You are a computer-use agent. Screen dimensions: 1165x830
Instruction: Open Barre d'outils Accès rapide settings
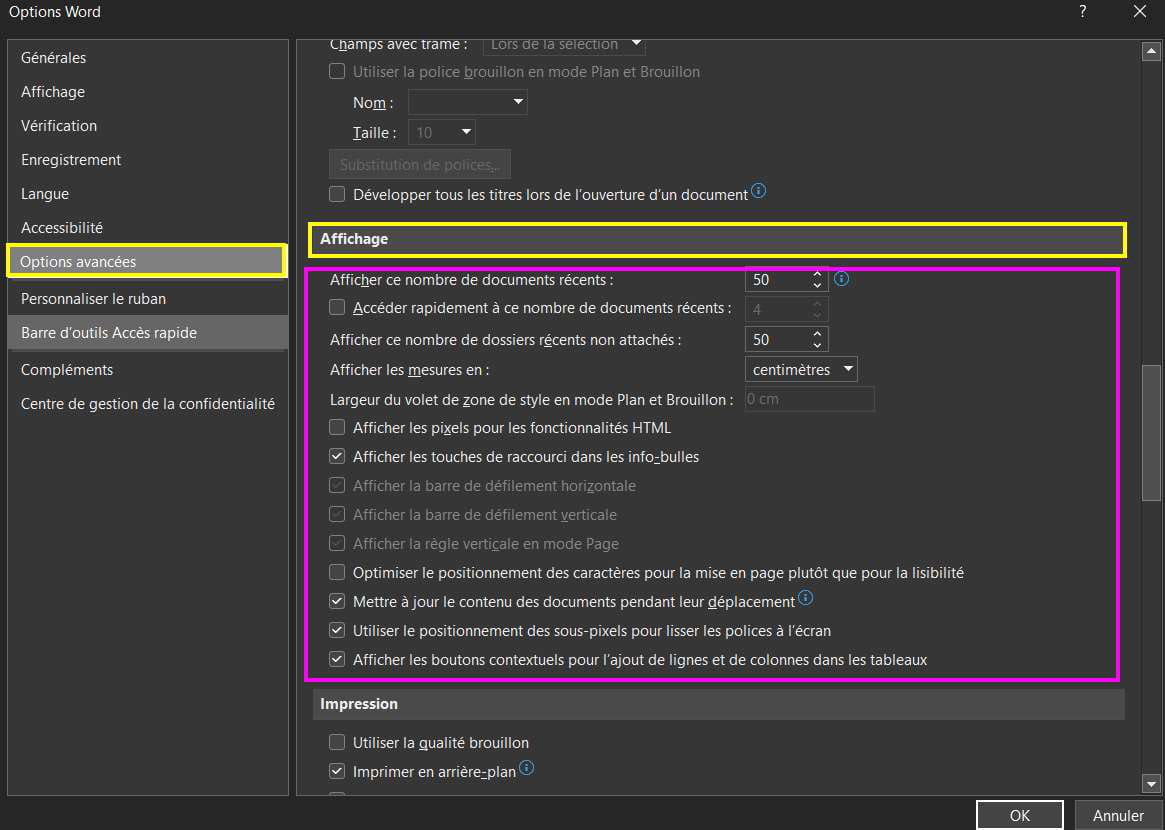point(148,333)
